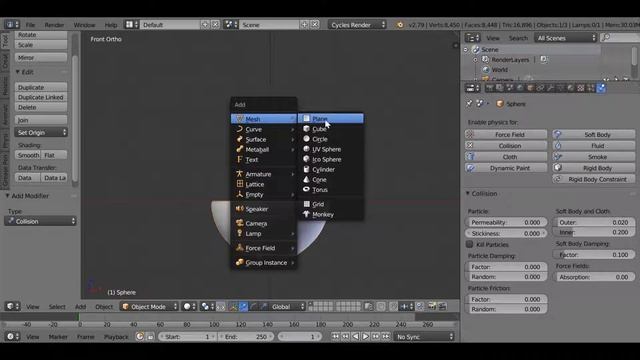The image size is (640, 360).
Task: Click the Force Field physics button
Action: coord(506,135)
